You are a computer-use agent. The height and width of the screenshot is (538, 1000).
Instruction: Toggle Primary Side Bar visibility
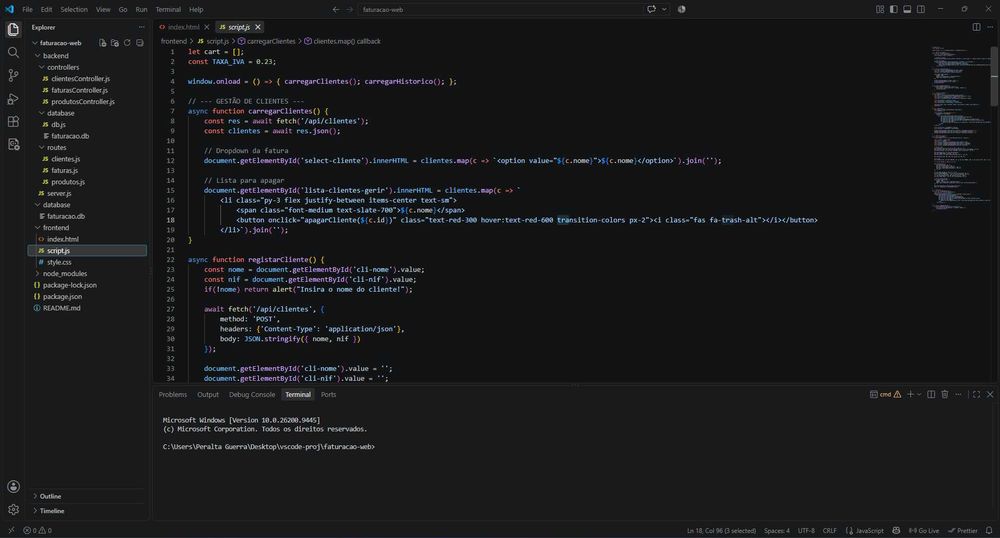(x=893, y=10)
